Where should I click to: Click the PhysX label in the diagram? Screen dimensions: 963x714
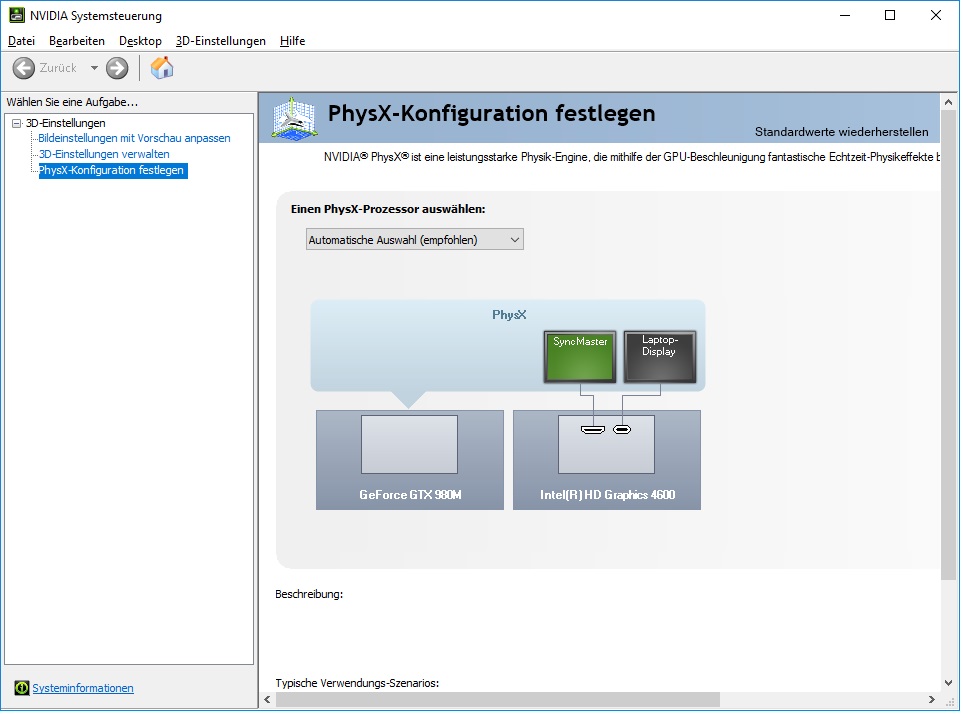(509, 315)
